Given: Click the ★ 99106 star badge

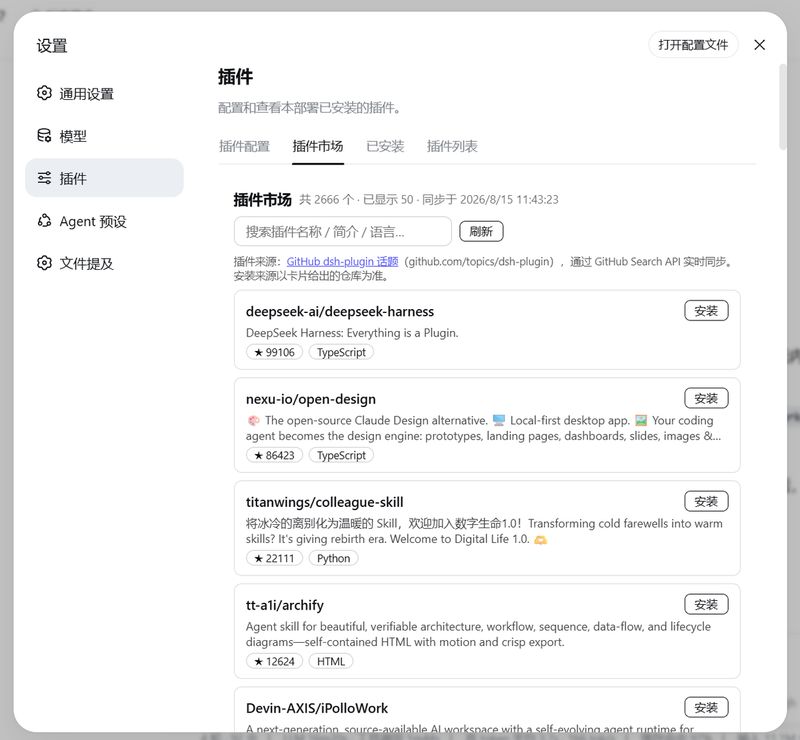Looking at the screenshot, I should pyautogui.click(x=274, y=352).
